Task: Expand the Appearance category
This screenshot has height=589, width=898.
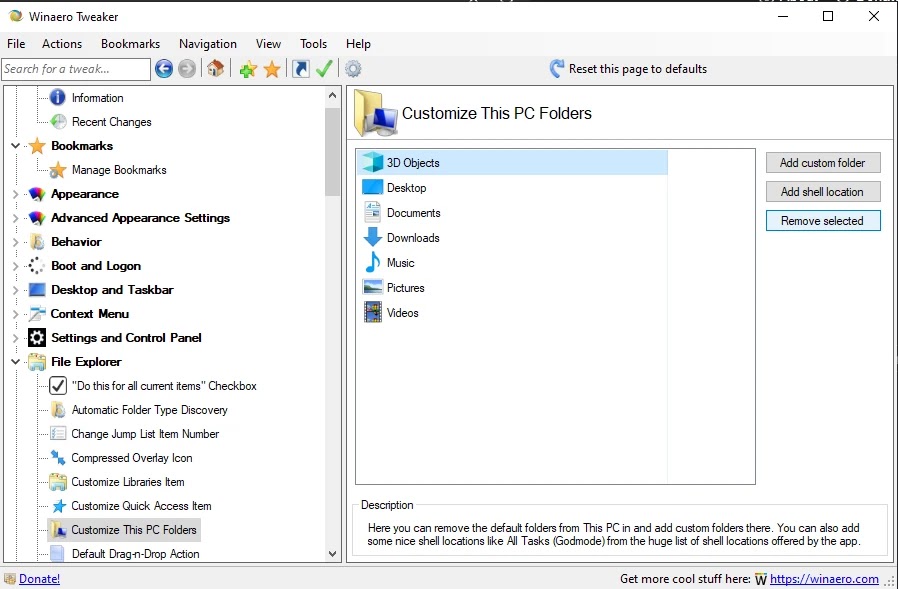Action: tap(15, 194)
